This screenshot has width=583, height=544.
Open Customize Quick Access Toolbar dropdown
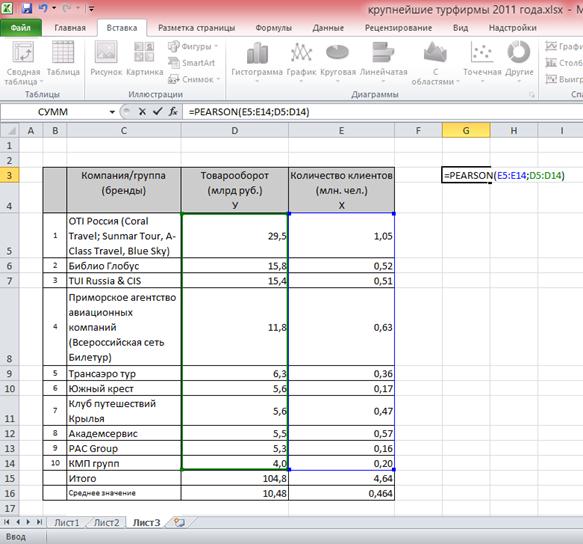coord(91,9)
